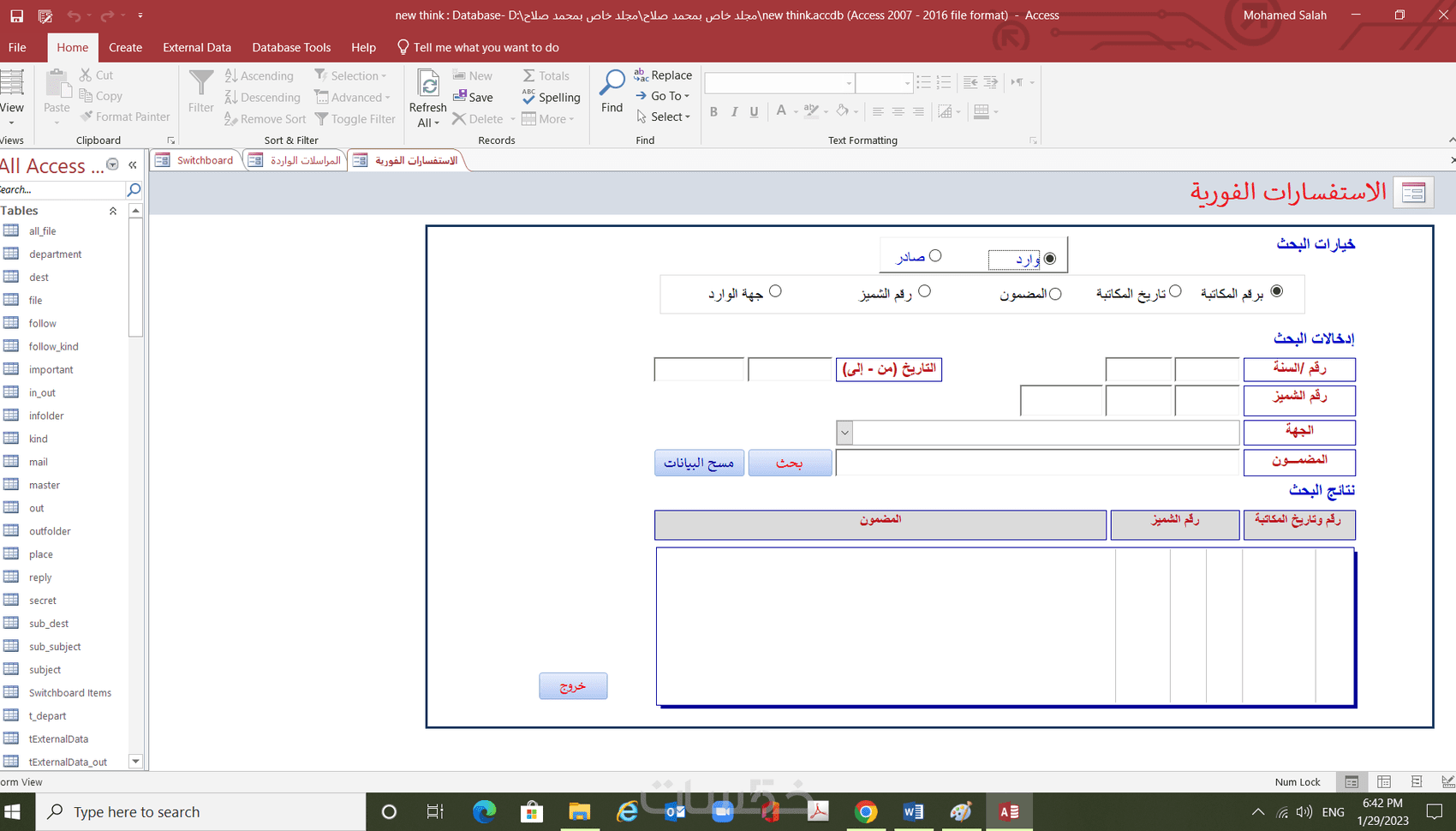Collapse the Tables group in navigation pane

tap(112, 211)
